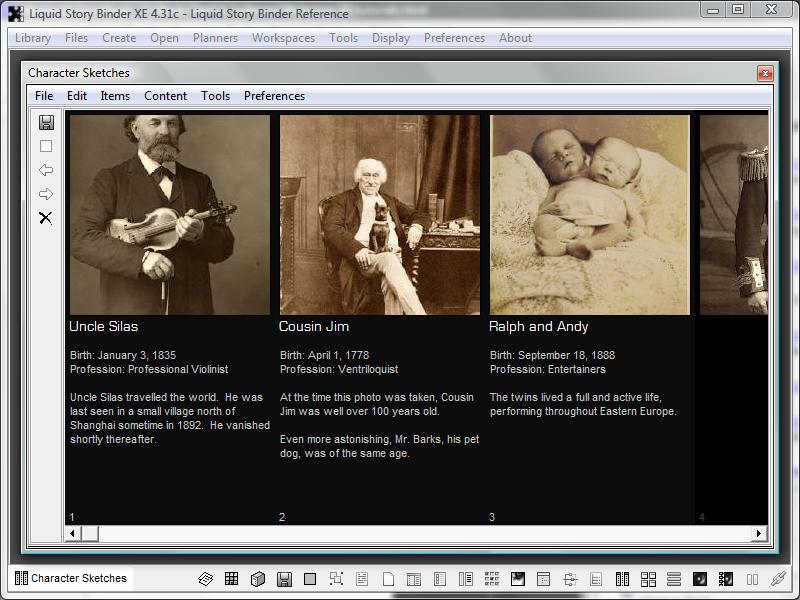800x600 pixels.
Task: Open the Content menu in Character Sketches
Action: [x=165, y=96]
